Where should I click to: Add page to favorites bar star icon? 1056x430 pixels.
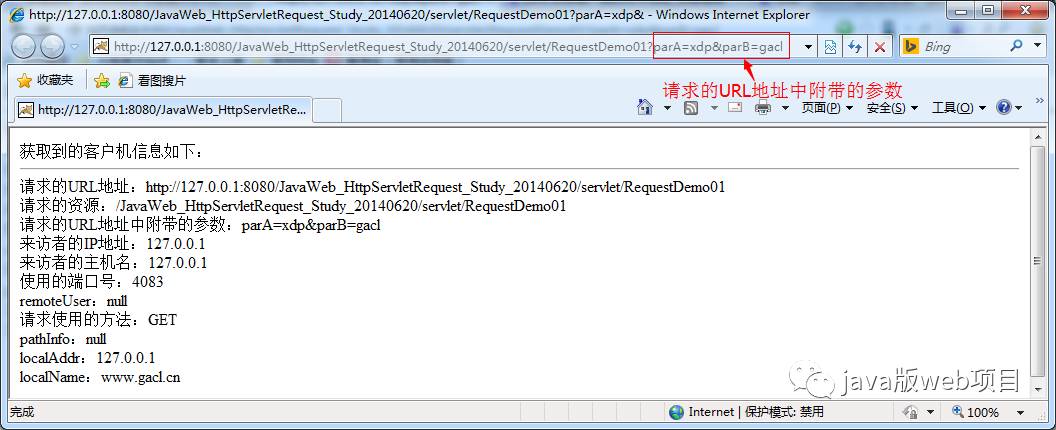click(102, 81)
